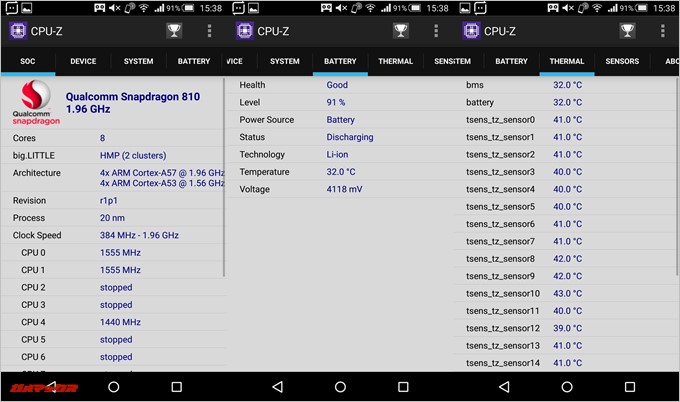
Task: Tap the trophy icon on the Battery screen
Action: tap(401, 31)
